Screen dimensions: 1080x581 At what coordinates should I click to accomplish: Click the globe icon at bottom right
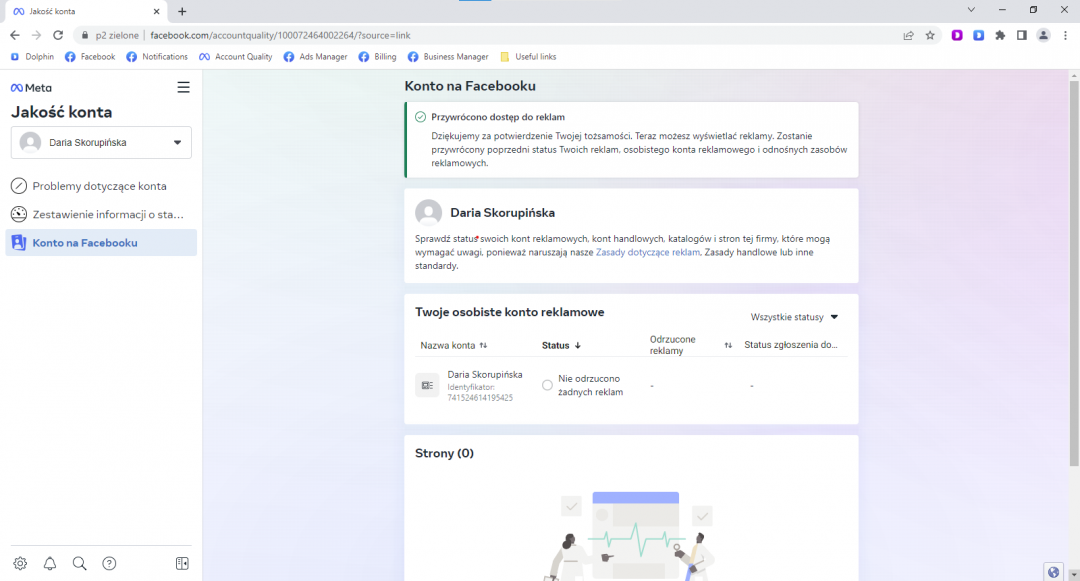tap(1053, 572)
